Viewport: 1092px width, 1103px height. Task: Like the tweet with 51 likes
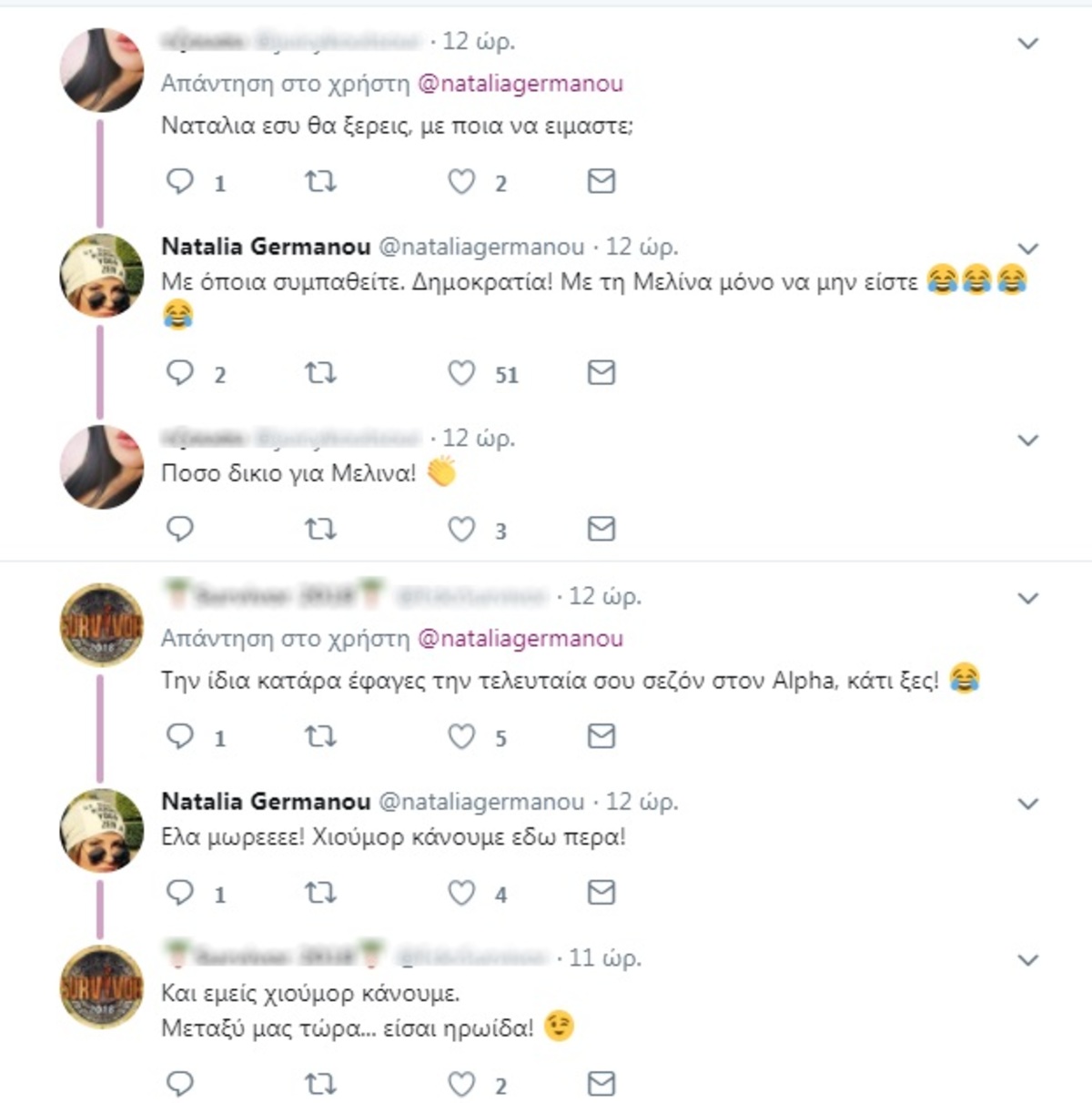click(x=461, y=373)
